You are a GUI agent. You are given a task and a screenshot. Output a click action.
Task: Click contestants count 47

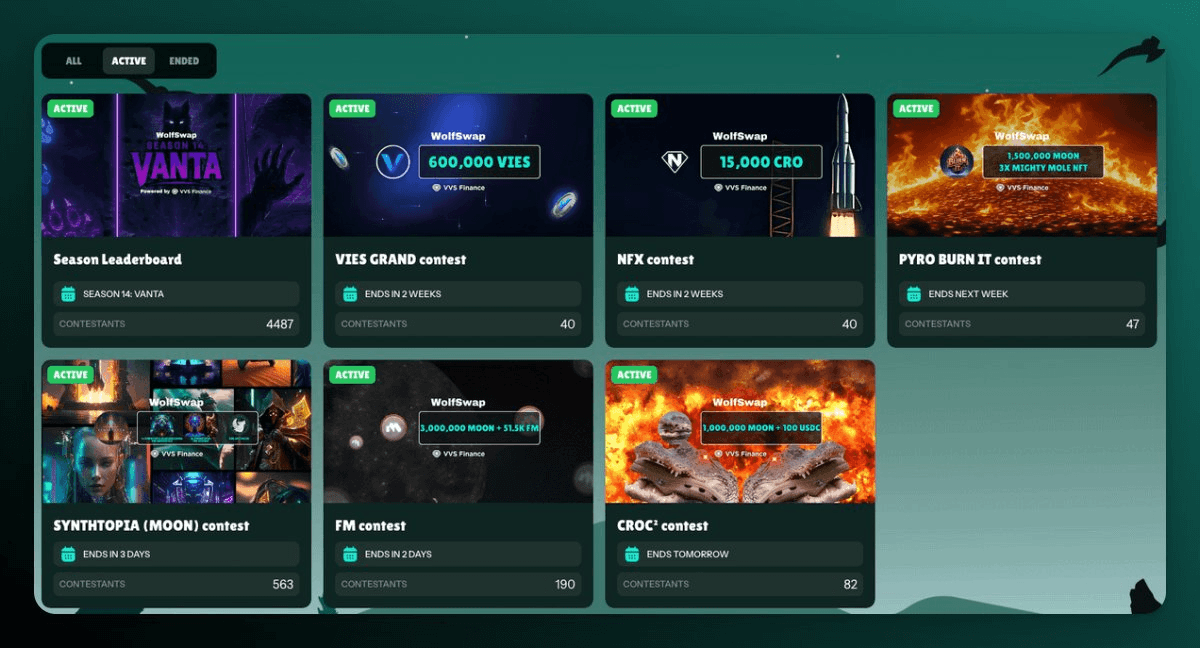click(1132, 324)
